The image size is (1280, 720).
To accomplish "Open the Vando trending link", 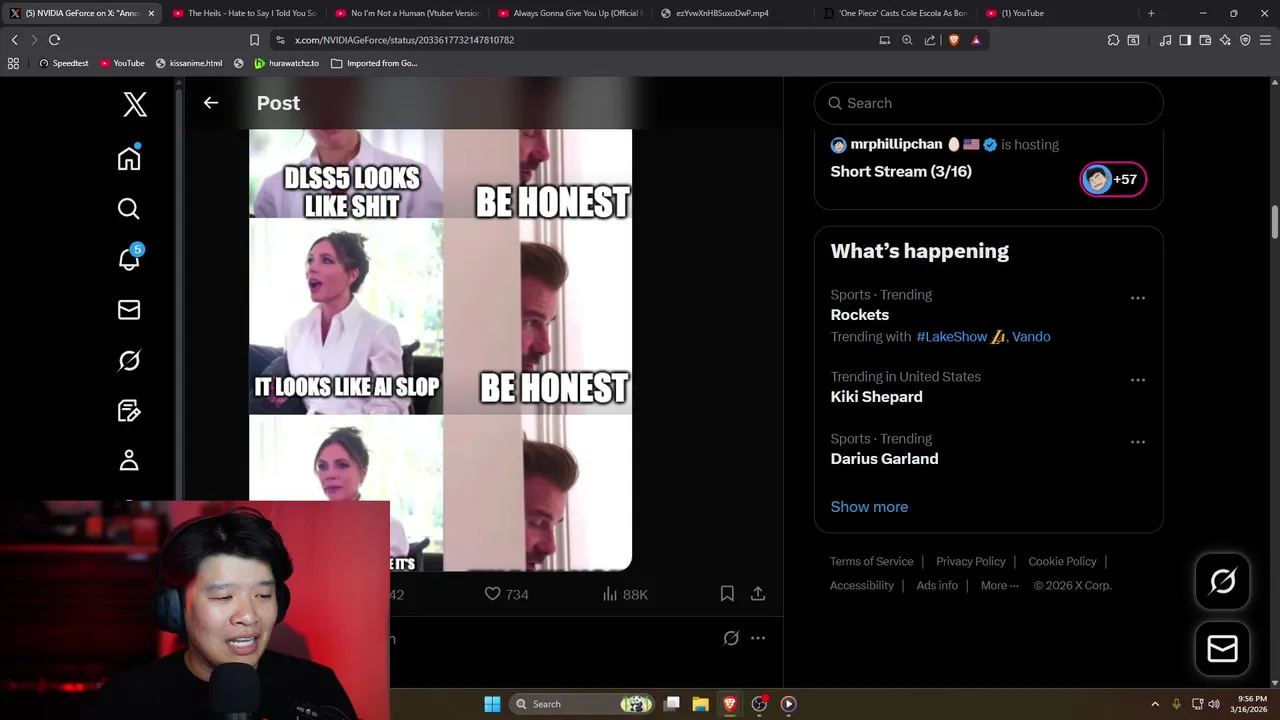I will coord(1031,337).
